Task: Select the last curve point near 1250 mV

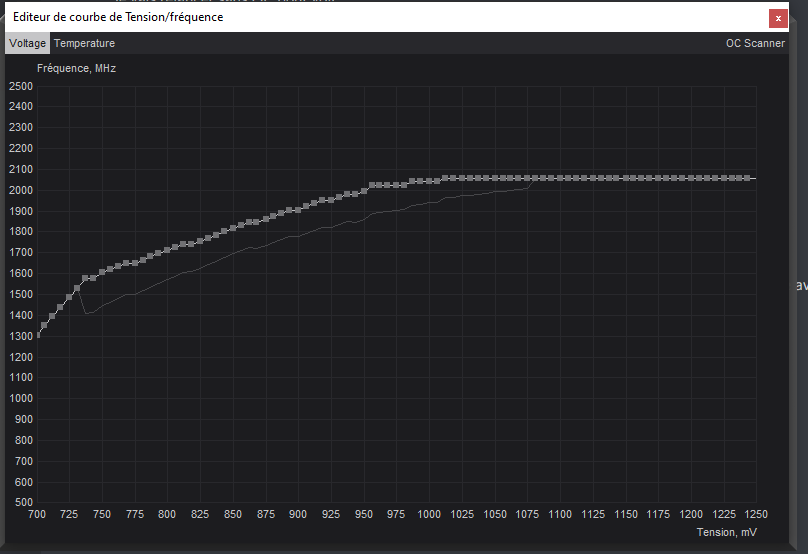Action: [747, 178]
